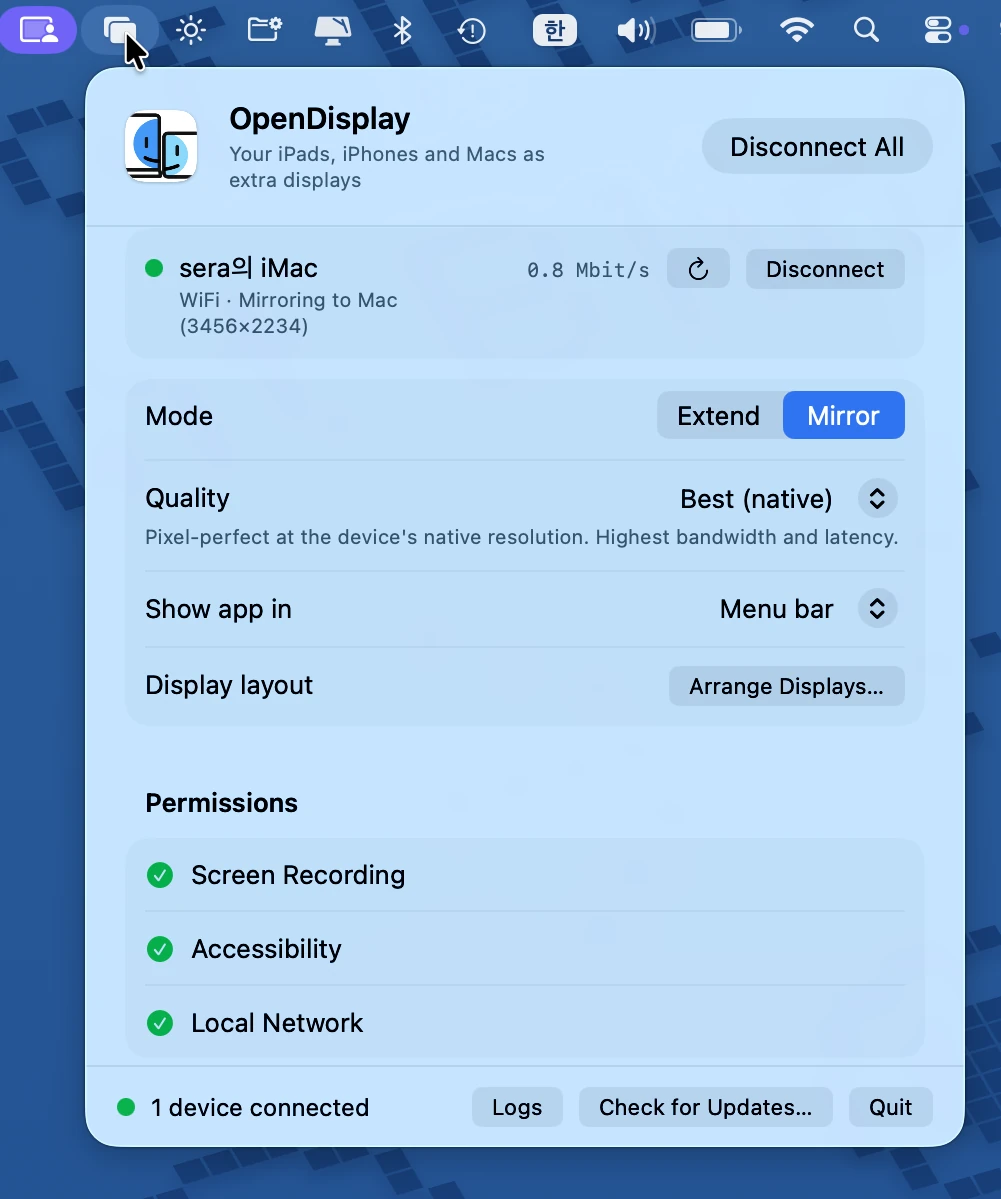
Task: Click the green dot beside 1 device connected
Action: tap(126, 1107)
